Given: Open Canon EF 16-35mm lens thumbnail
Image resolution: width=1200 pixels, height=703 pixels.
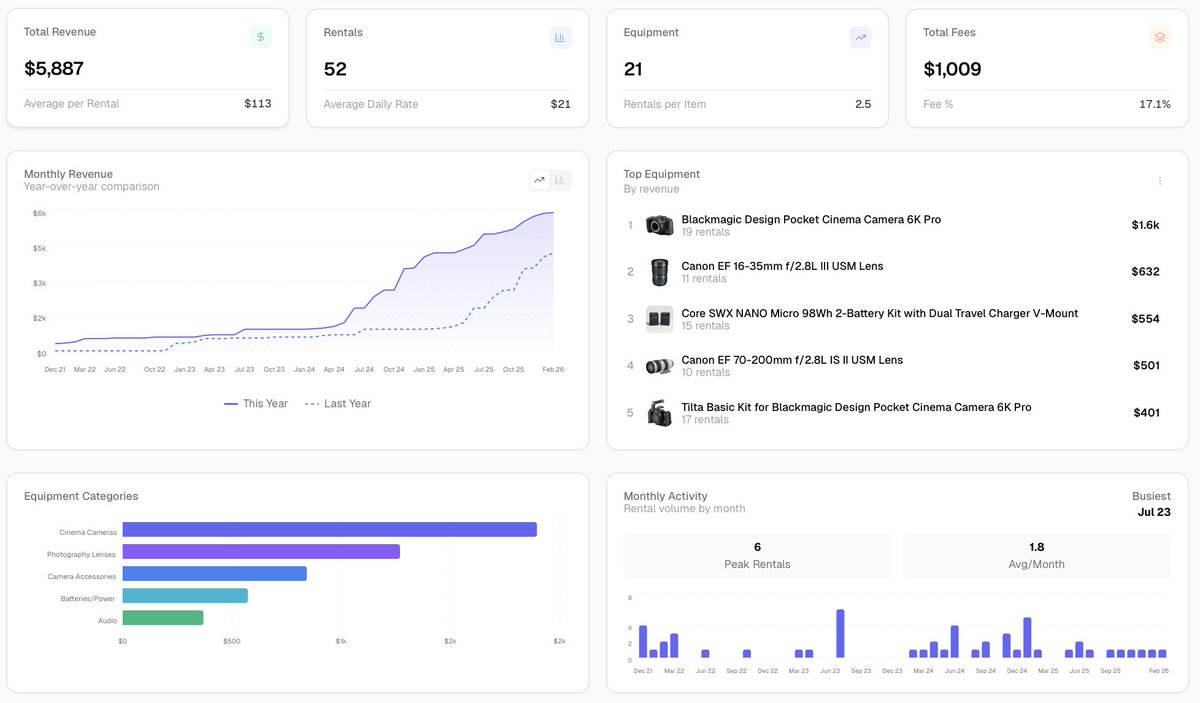Looking at the screenshot, I should (659, 272).
